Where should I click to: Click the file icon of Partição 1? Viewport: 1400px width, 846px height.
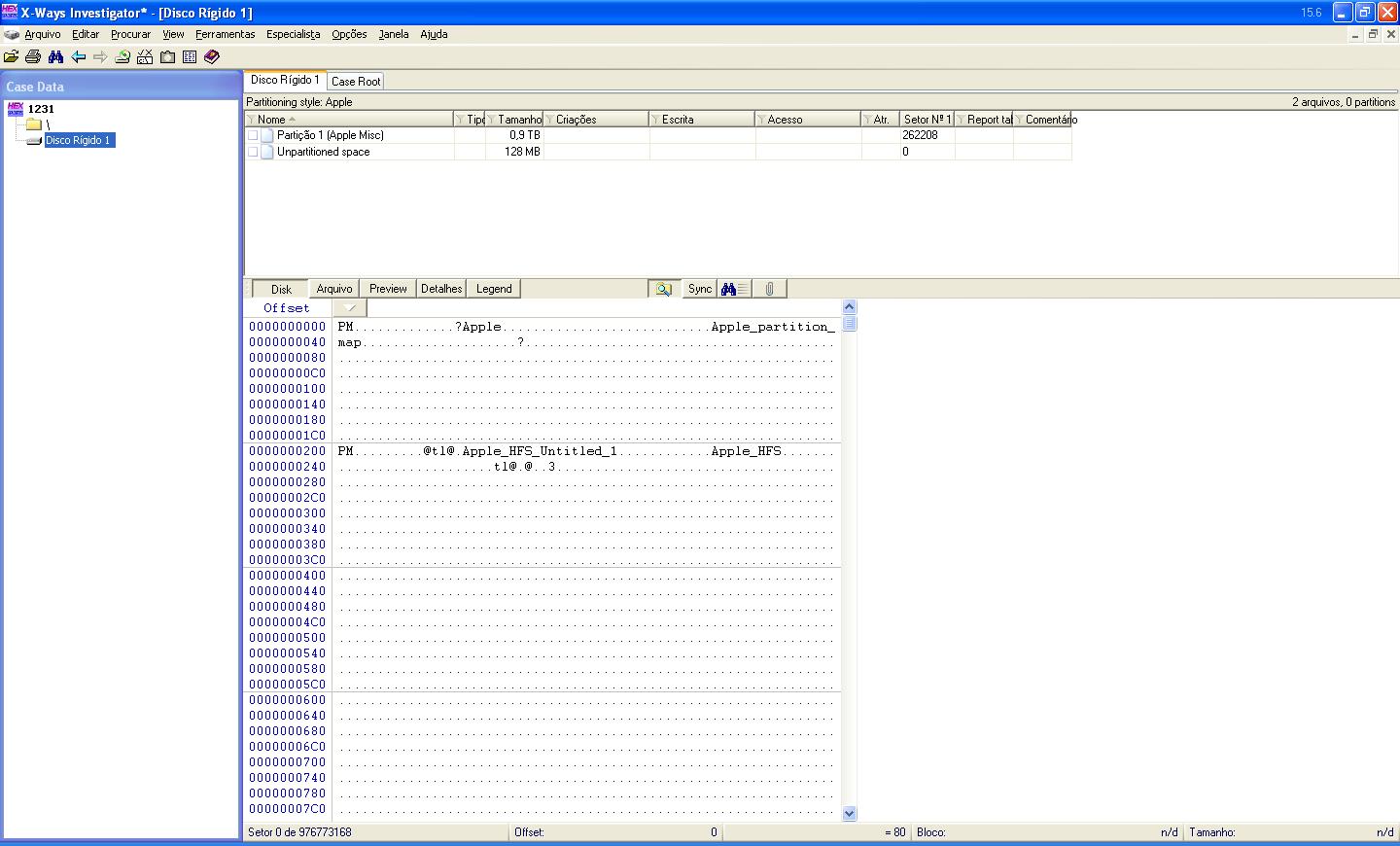[267, 135]
